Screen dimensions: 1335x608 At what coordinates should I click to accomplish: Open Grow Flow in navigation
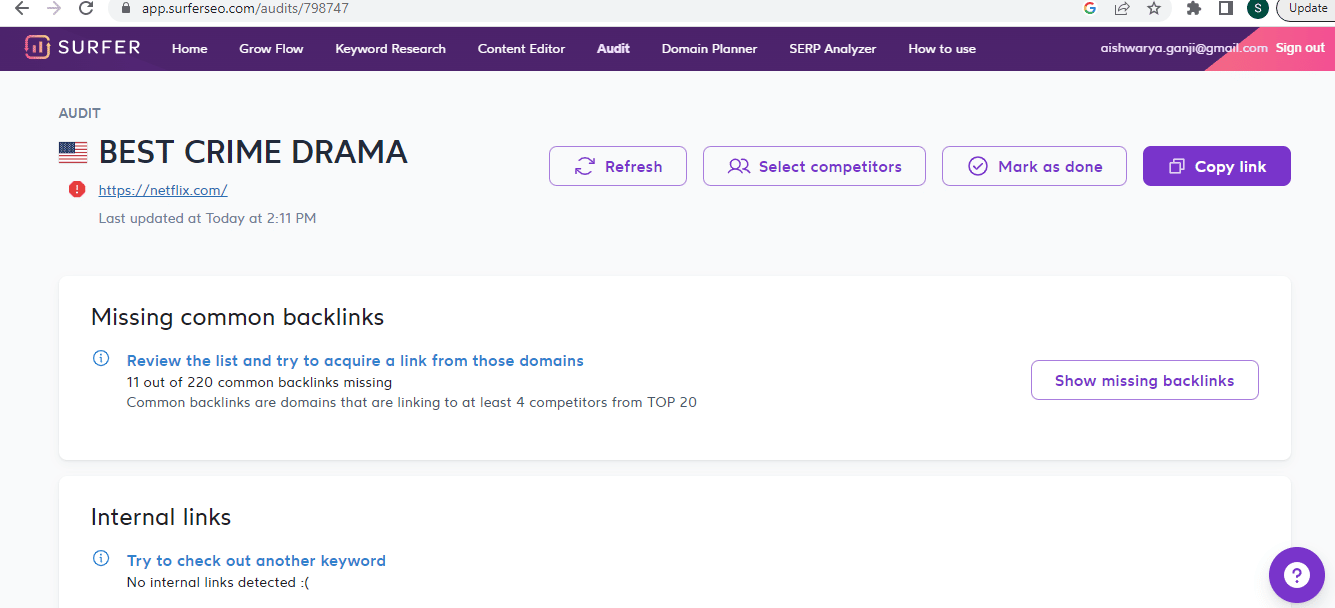point(271,48)
